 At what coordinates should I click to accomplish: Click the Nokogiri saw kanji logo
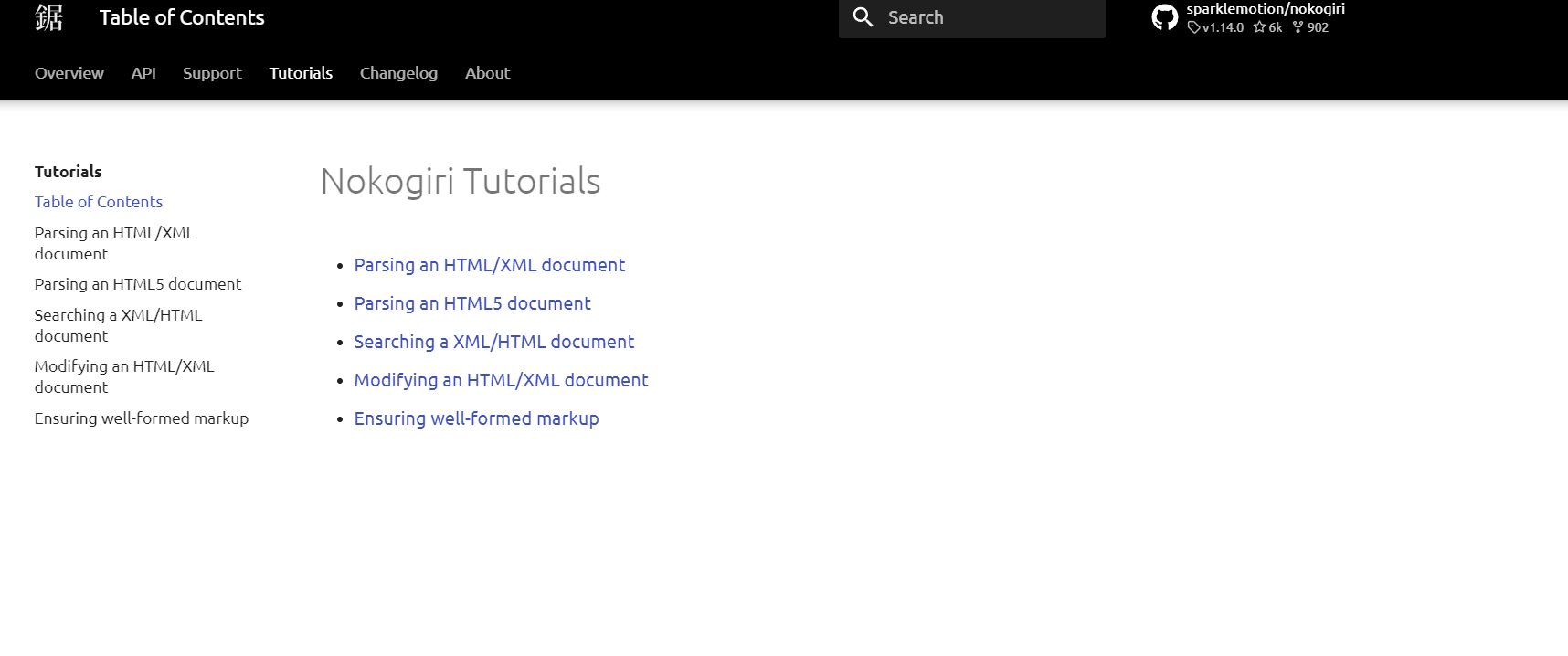point(49,17)
